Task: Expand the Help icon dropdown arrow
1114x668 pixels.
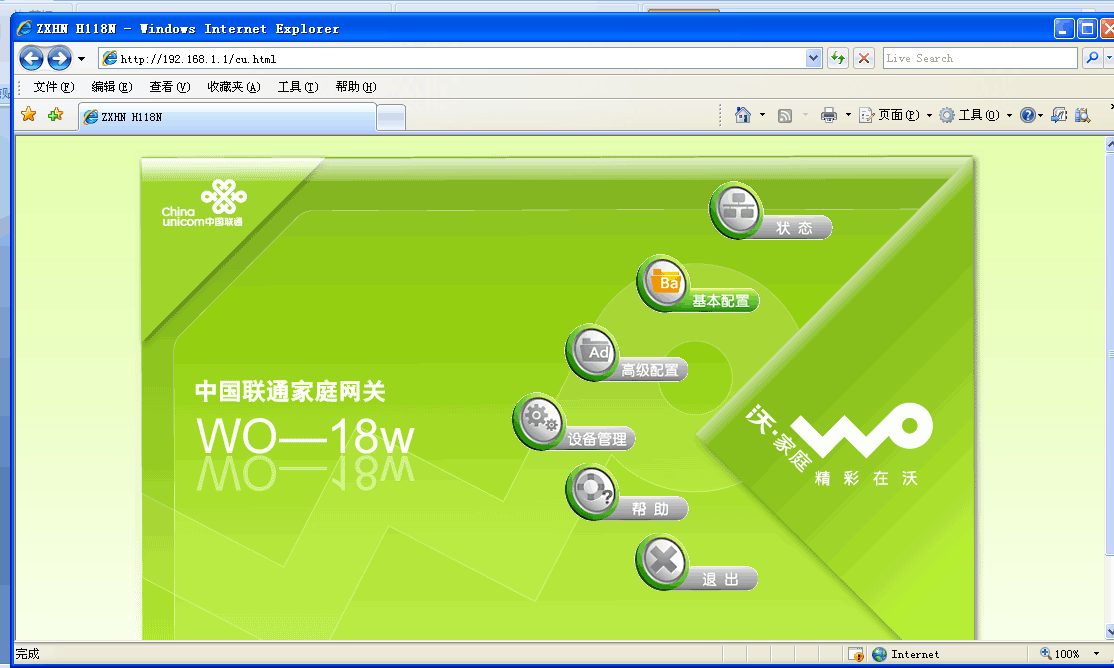Action: [1041, 115]
